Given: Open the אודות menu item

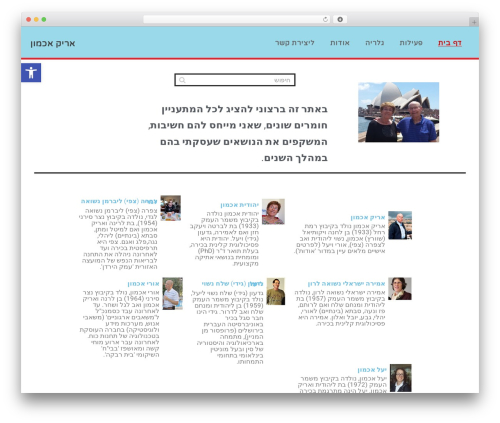Looking at the screenshot, I should tap(340, 43).
